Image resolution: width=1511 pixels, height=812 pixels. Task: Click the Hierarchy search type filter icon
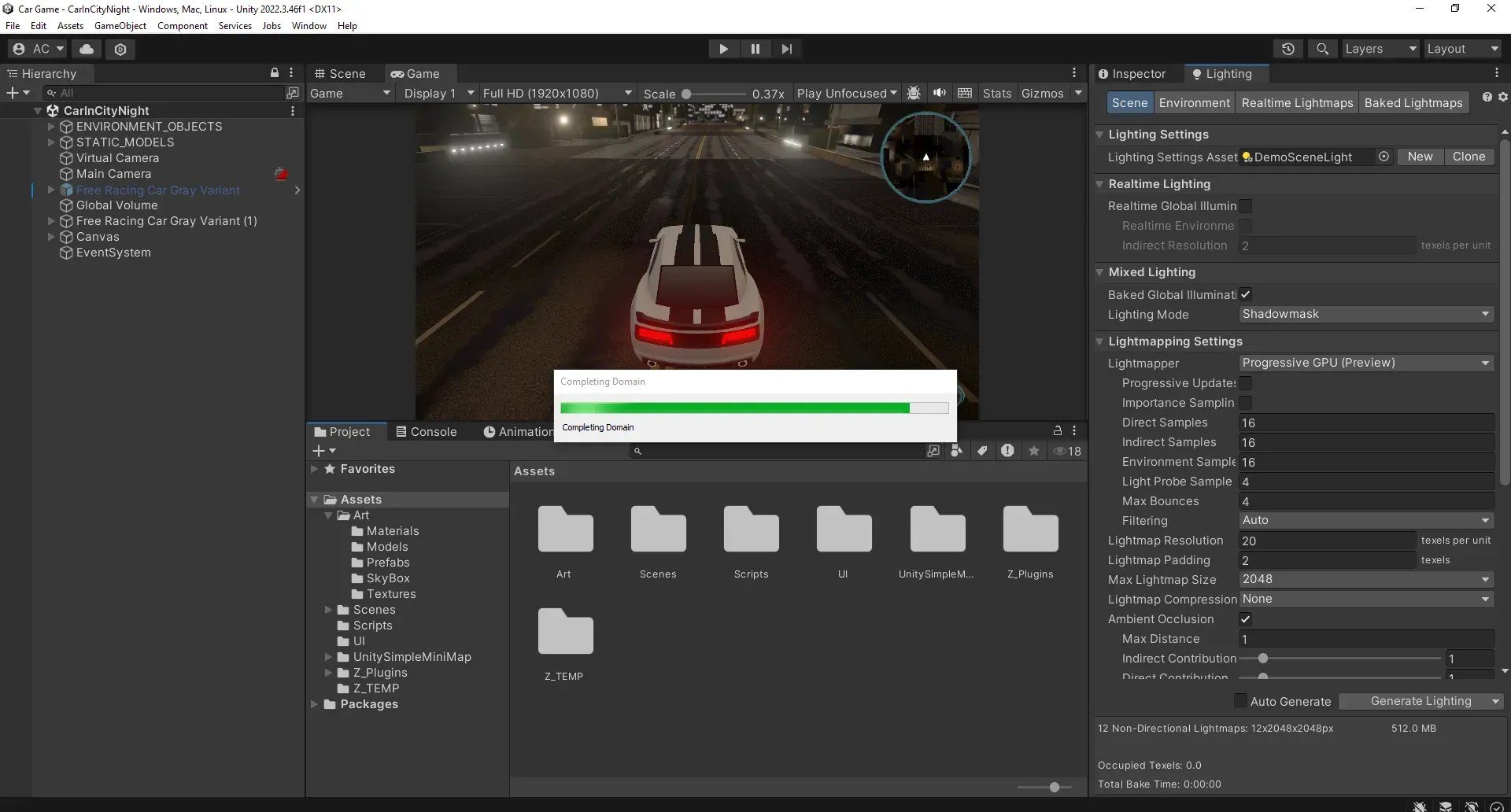(x=293, y=93)
